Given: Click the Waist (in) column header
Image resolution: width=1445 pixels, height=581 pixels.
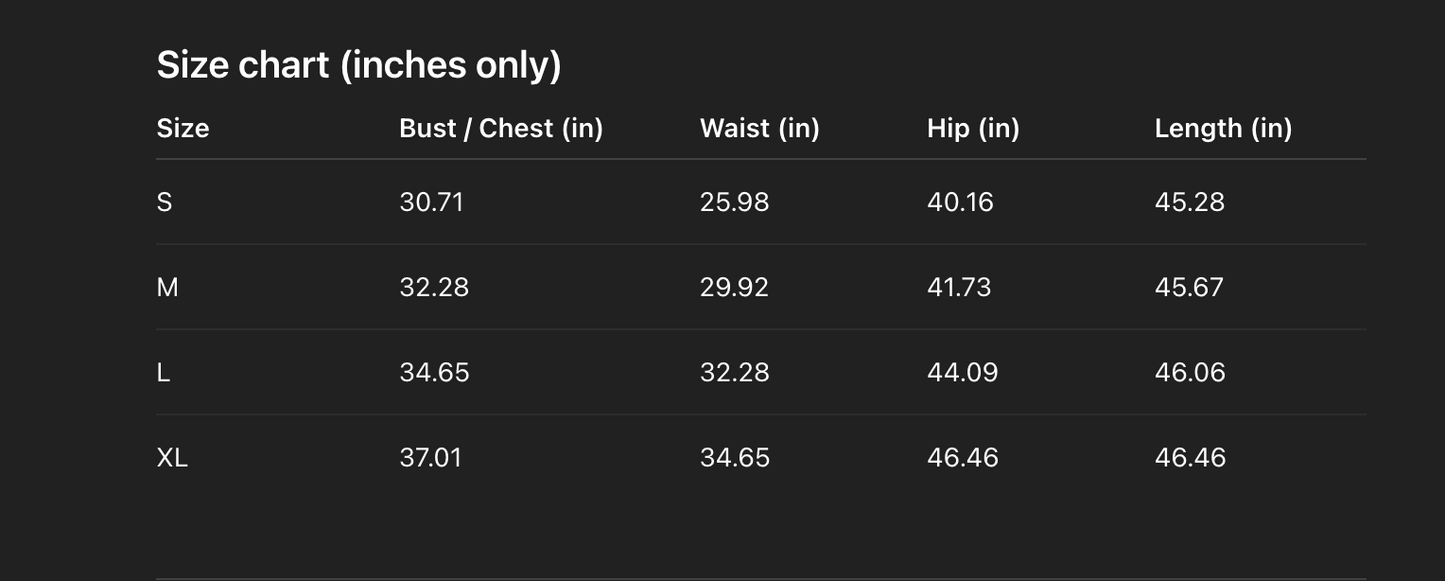Looking at the screenshot, I should coord(759,128).
